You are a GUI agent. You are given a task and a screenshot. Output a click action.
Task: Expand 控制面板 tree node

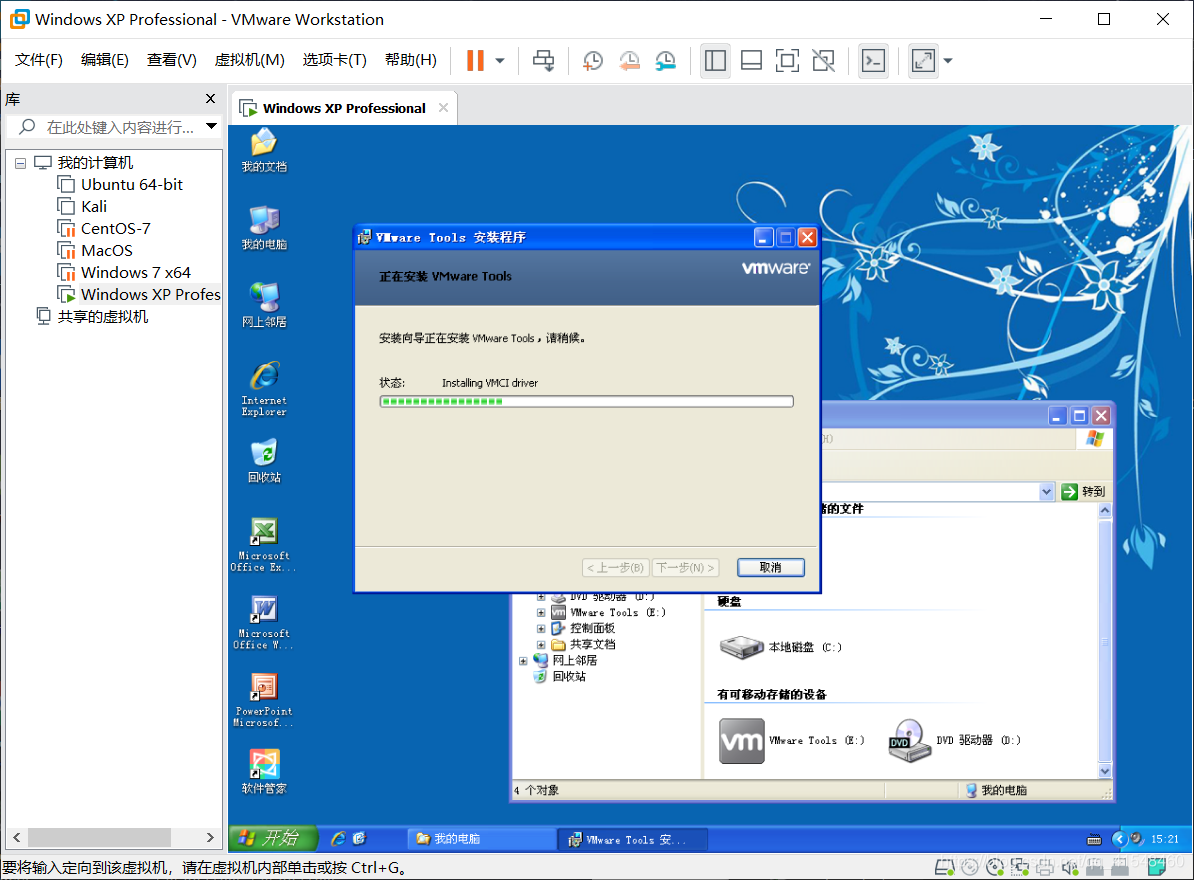point(541,628)
